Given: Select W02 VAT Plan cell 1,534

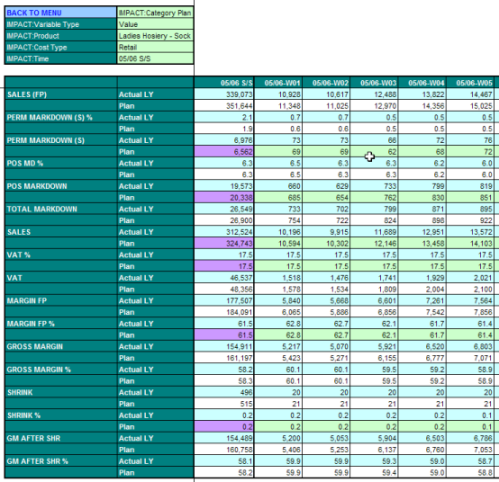Looking at the screenshot, I should (326, 289).
